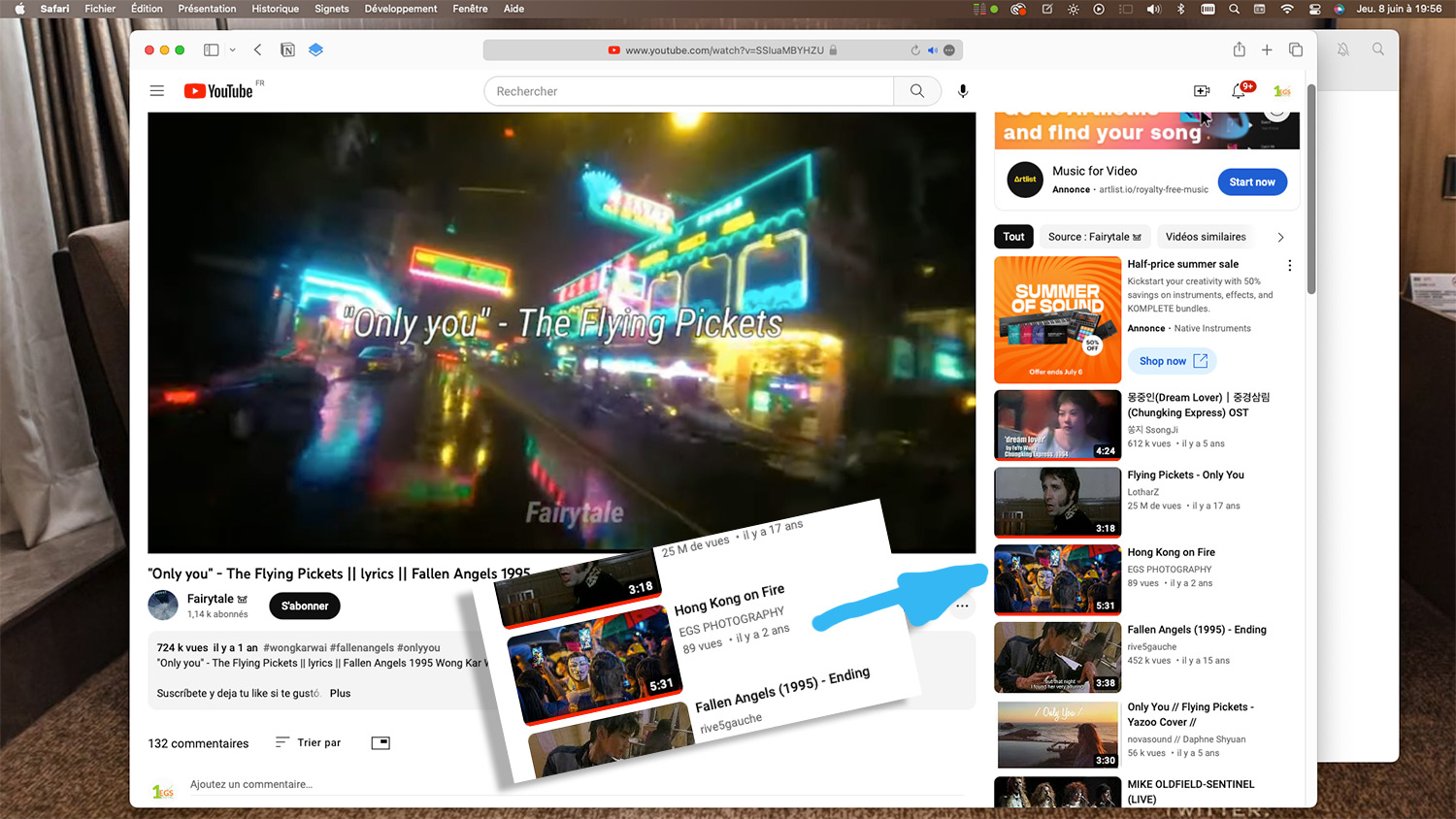This screenshot has height=819, width=1456.
Task: Open the Trier par sort dropdown
Action: [x=309, y=742]
